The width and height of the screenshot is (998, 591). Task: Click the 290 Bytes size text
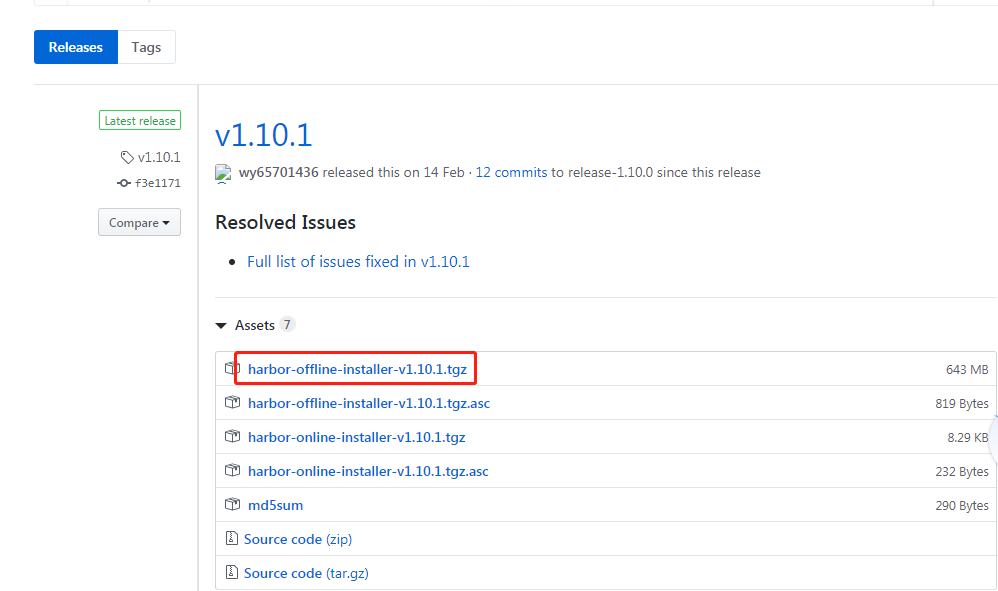(x=962, y=506)
